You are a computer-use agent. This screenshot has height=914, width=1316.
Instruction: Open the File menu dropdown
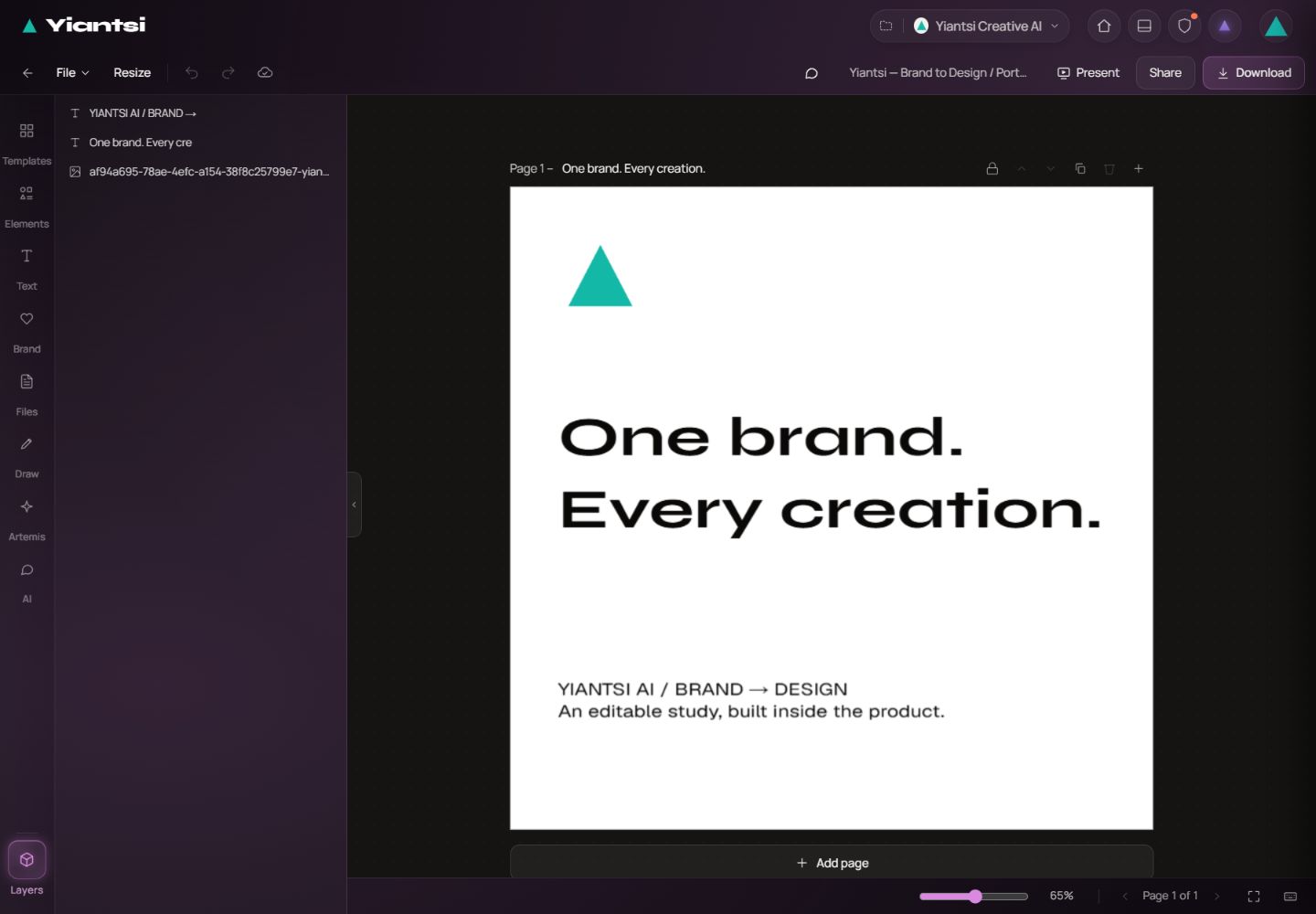click(x=72, y=73)
